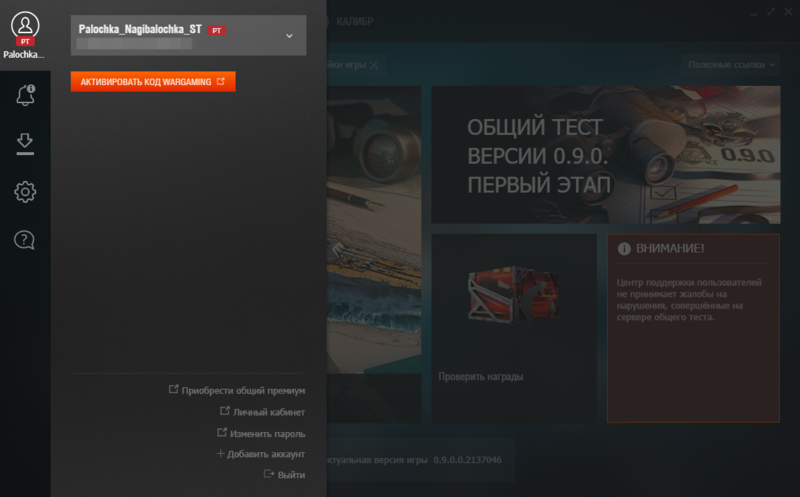Click the PT badge next to account name
The height and width of the screenshot is (497, 800).
(217, 31)
